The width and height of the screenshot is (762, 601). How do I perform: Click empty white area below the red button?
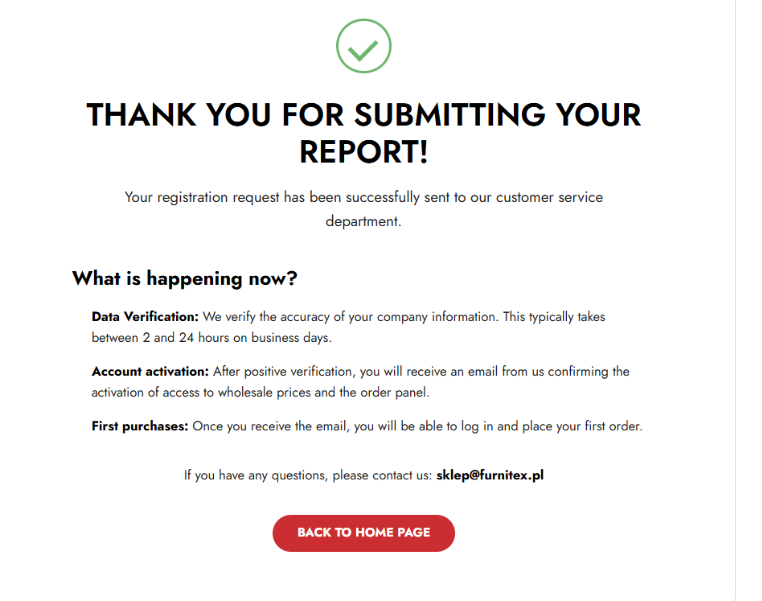364,578
